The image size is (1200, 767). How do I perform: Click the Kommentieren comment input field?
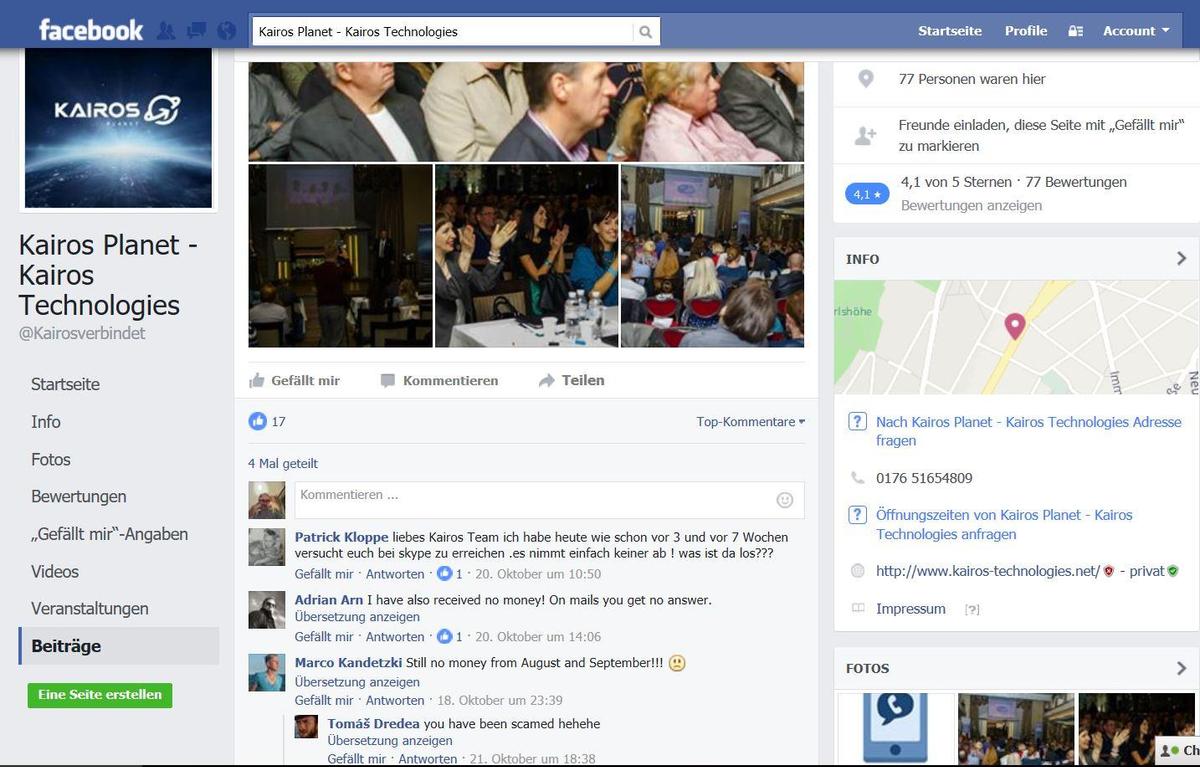tap(549, 500)
